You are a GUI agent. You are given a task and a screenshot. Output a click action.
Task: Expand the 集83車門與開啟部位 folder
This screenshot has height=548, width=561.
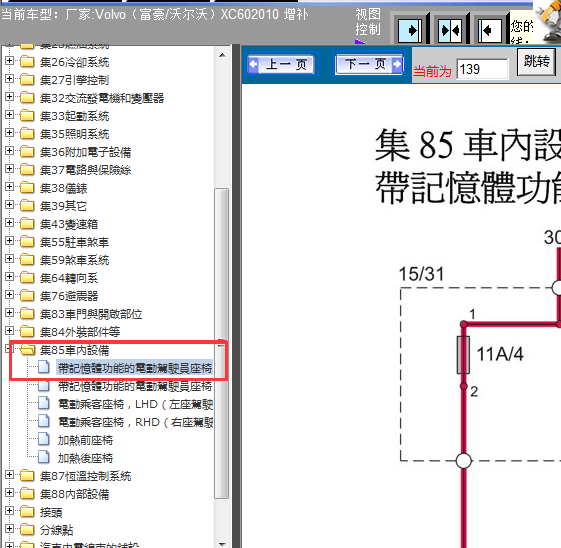point(9,313)
